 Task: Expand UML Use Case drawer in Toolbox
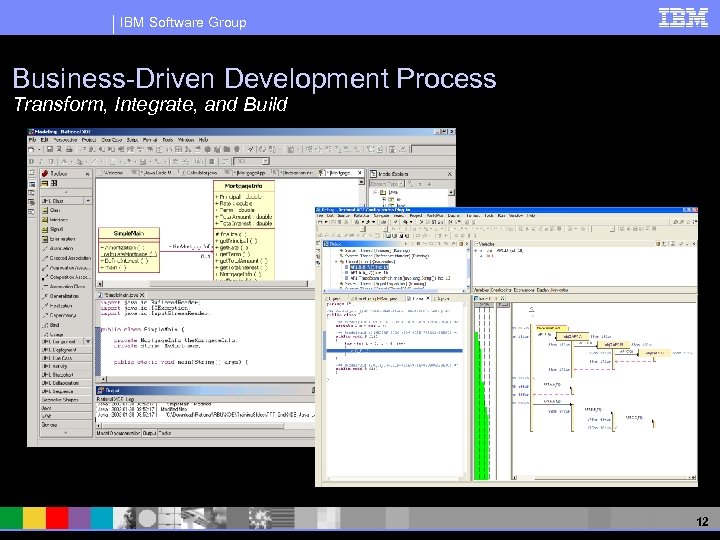pyautogui.click(x=66, y=358)
